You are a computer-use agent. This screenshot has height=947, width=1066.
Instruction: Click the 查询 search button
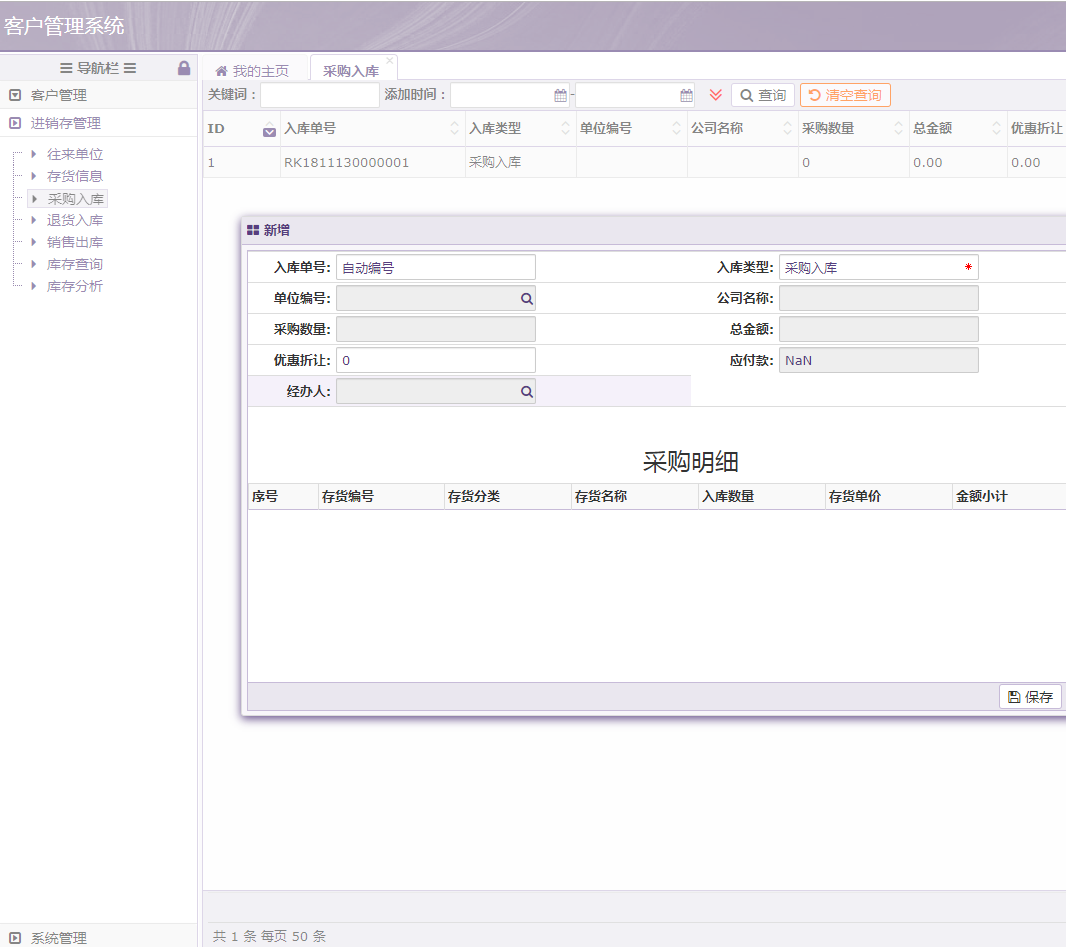coord(763,95)
